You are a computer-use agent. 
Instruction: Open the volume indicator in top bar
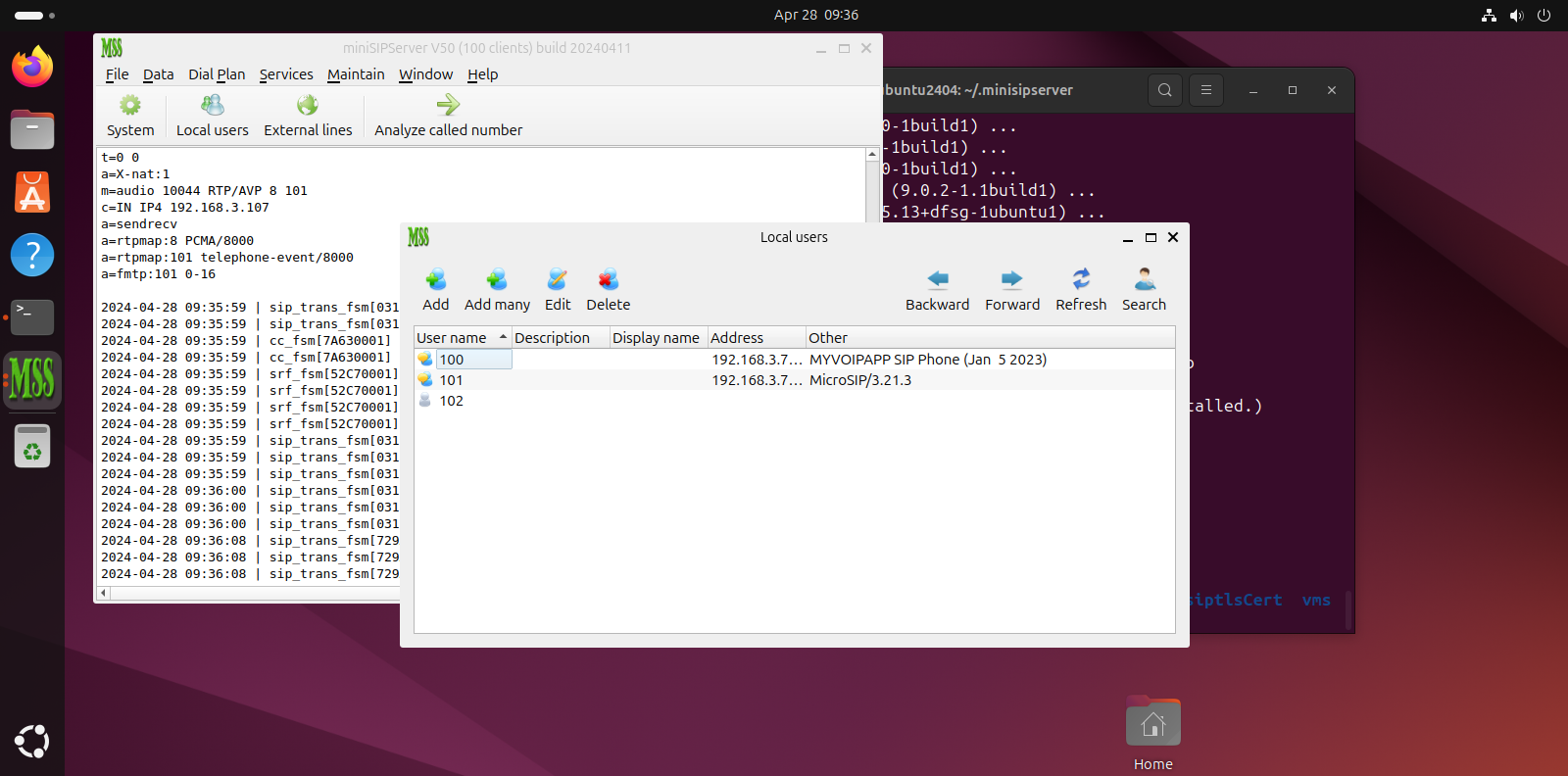tap(1516, 15)
